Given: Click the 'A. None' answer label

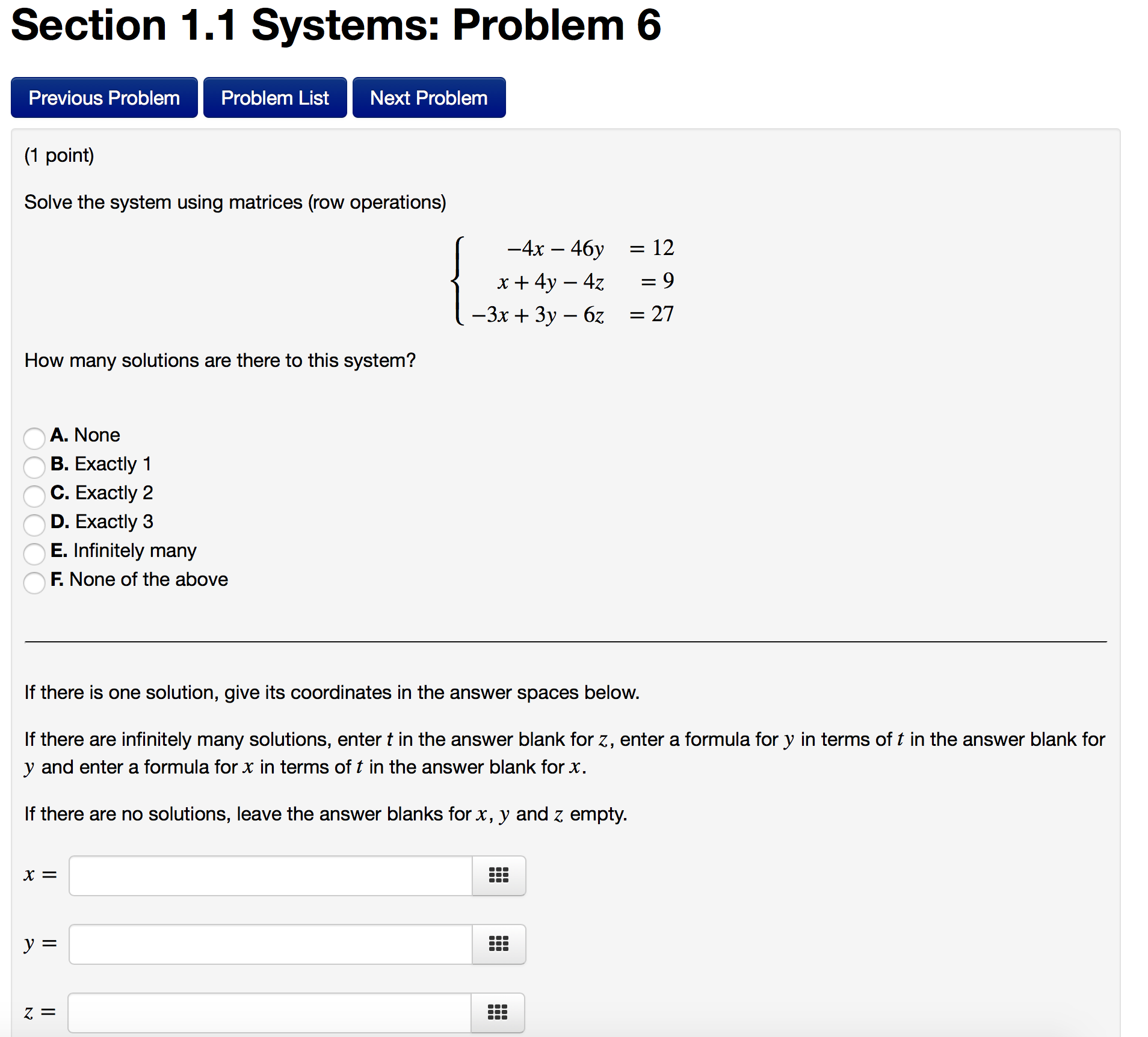Looking at the screenshot, I should coord(85,435).
